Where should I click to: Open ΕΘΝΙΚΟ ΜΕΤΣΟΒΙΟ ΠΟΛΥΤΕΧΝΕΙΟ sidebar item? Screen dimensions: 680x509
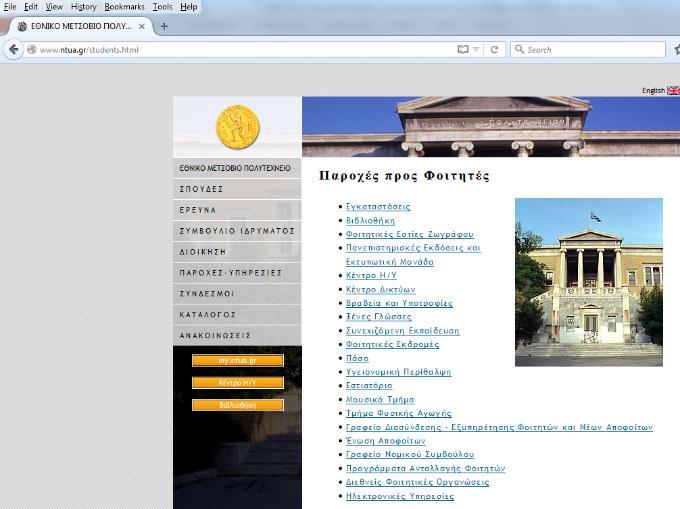[x=237, y=168]
